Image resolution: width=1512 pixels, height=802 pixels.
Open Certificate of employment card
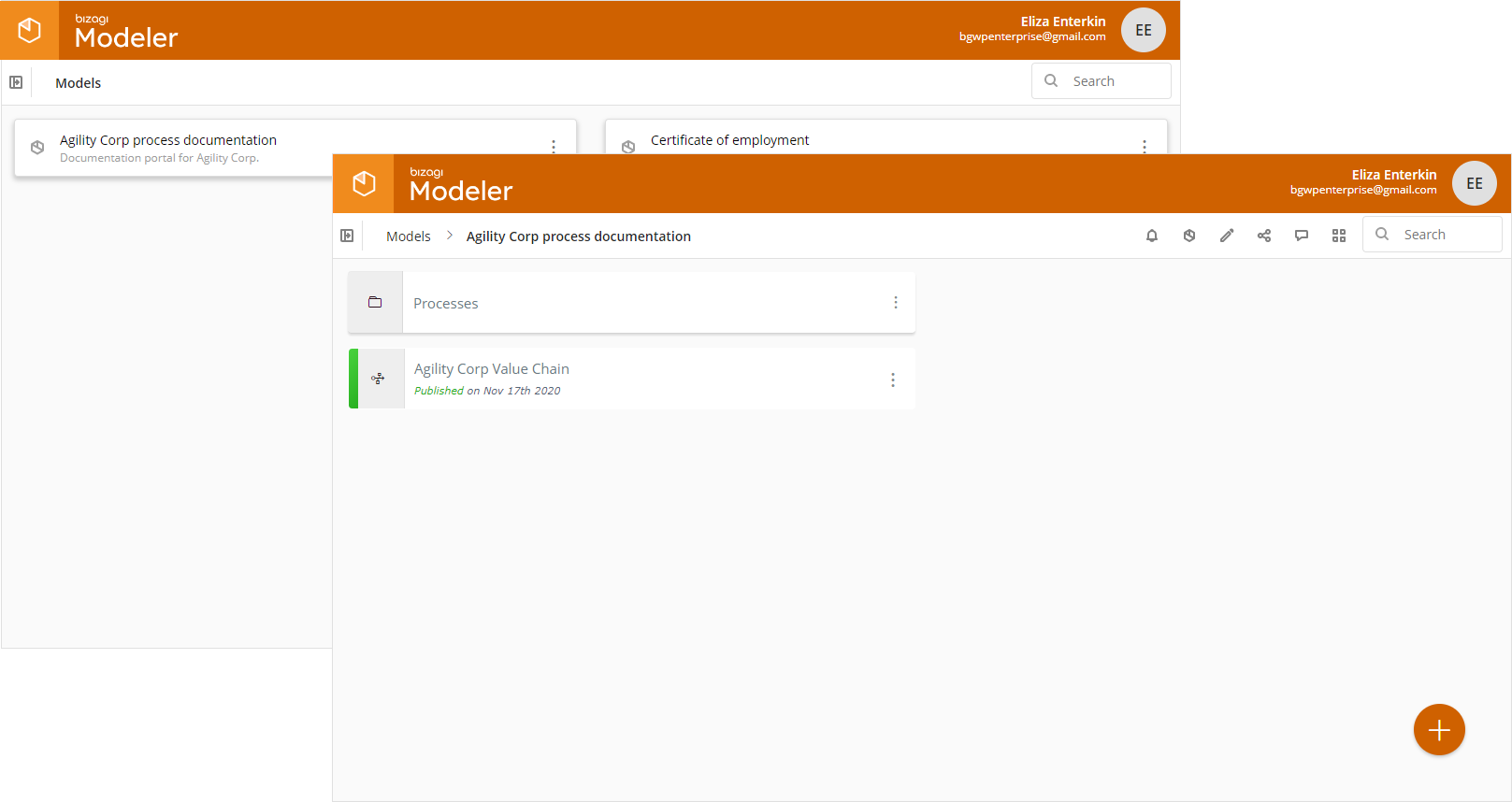pyautogui.click(x=886, y=137)
